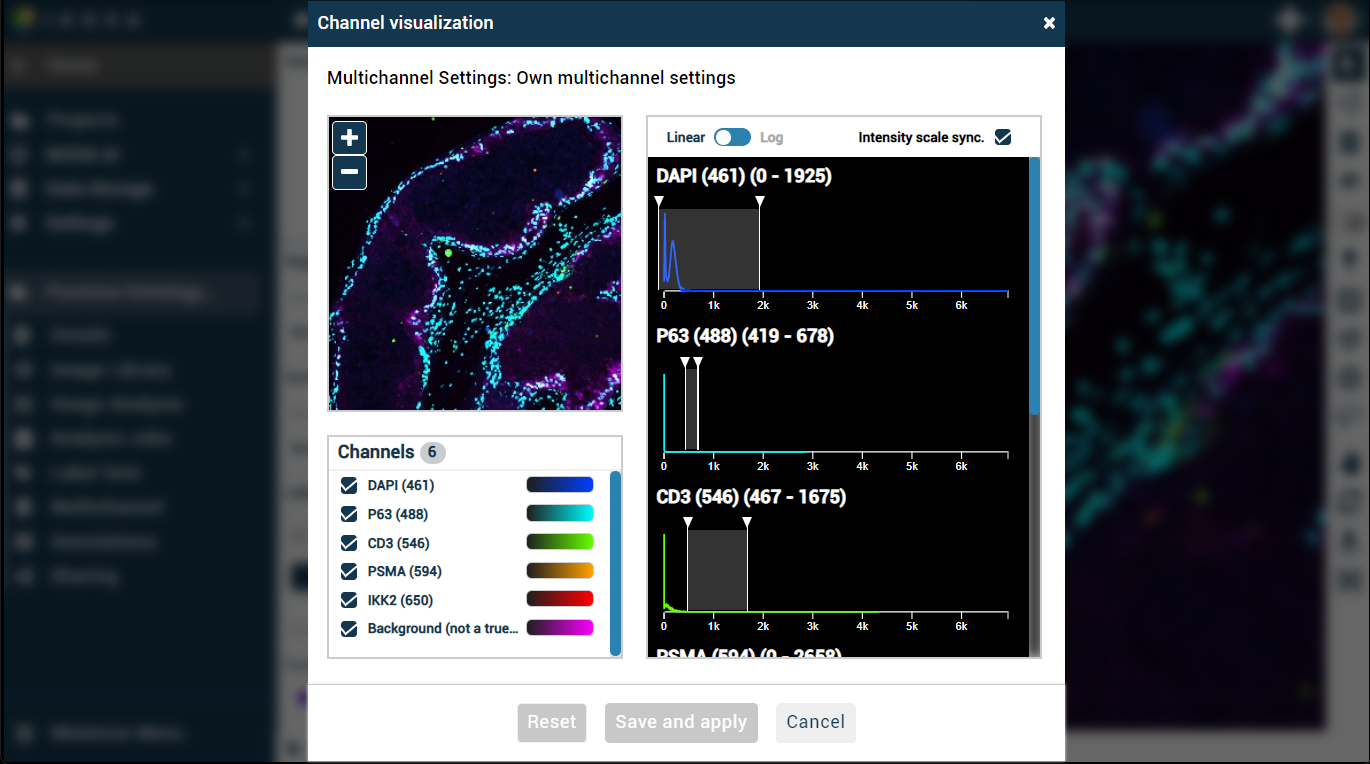Uncheck the DAPI (461) channel

349,485
